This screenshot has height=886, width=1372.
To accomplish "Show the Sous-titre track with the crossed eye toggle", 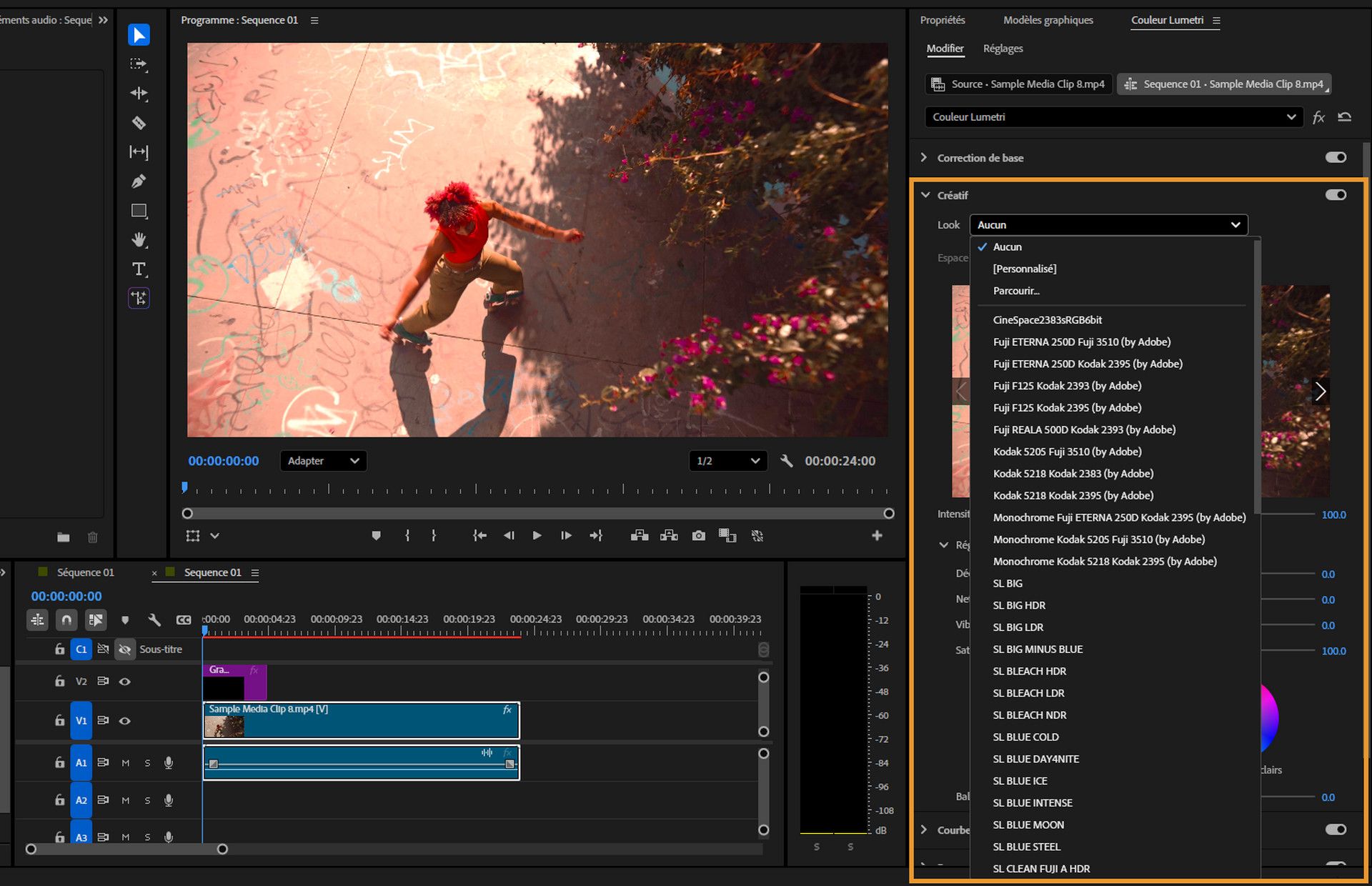I will (125, 649).
